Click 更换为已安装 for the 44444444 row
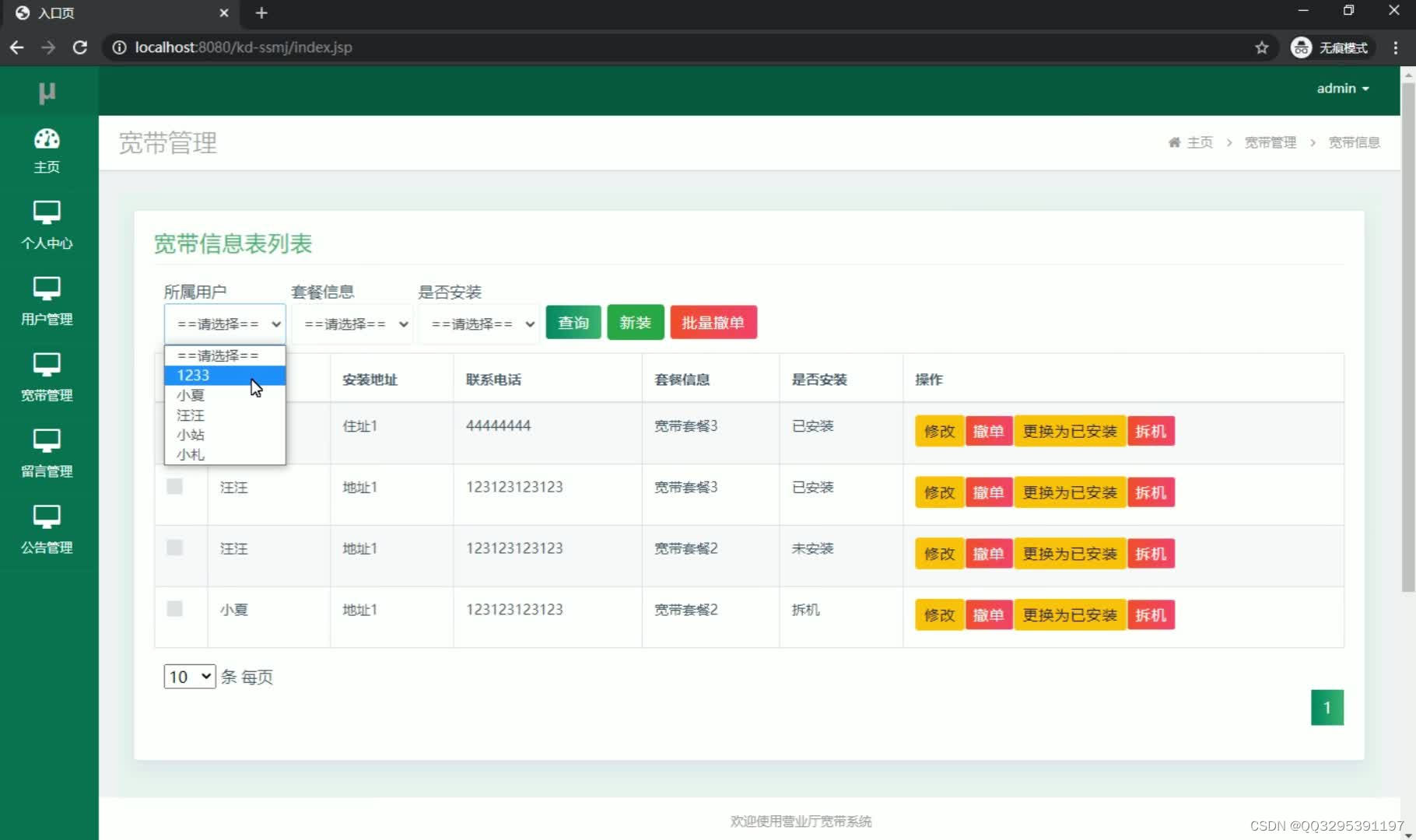This screenshot has height=840, width=1416. click(1070, 431)
